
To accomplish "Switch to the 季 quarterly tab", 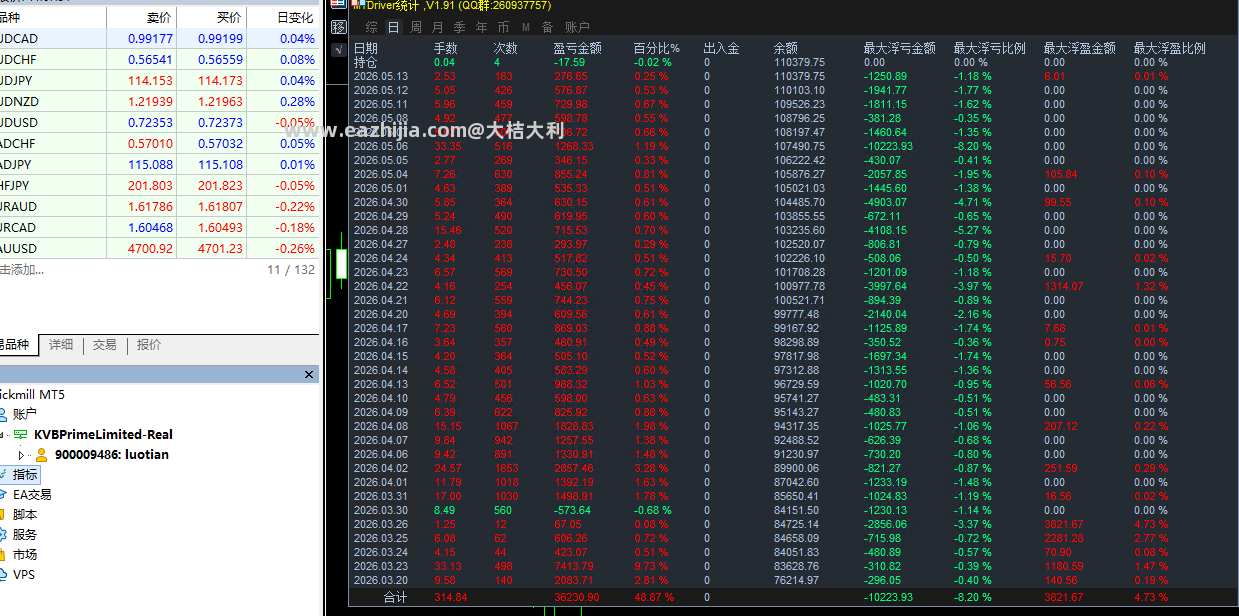I will 460,27.
